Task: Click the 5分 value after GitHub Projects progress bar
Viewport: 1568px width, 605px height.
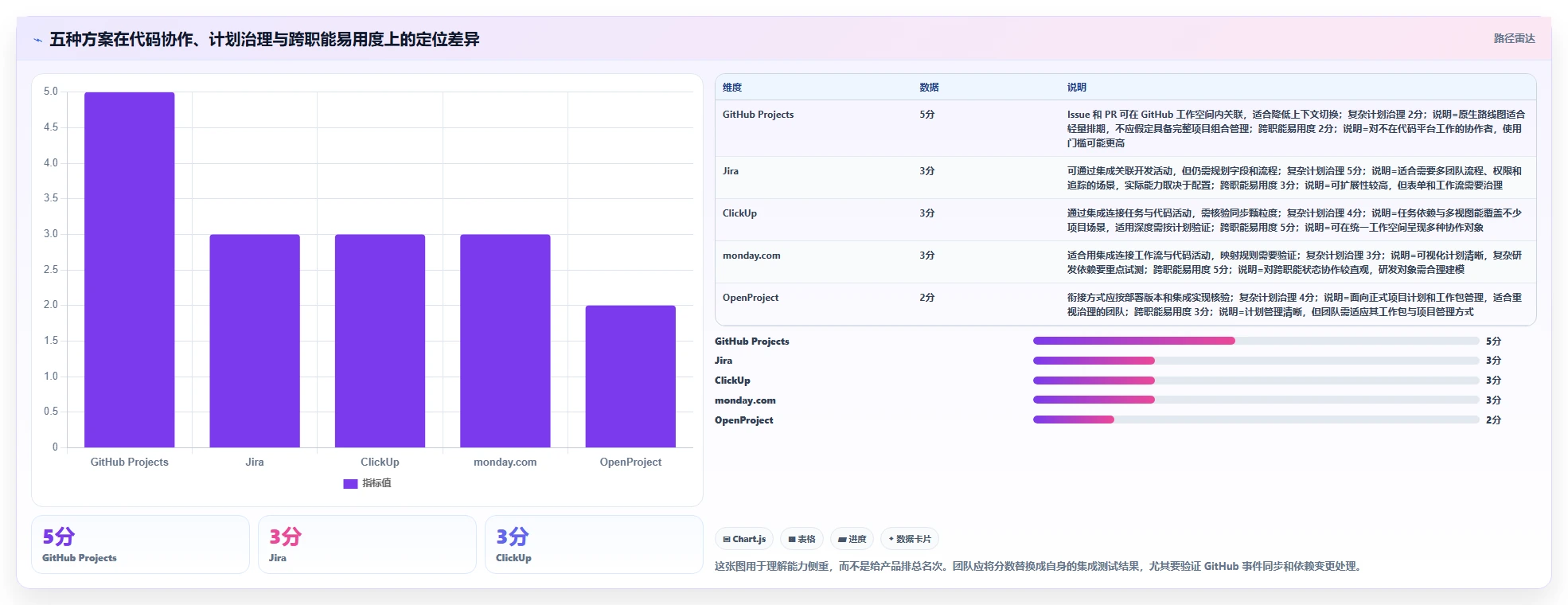Action: click(x=1493, y=342)
